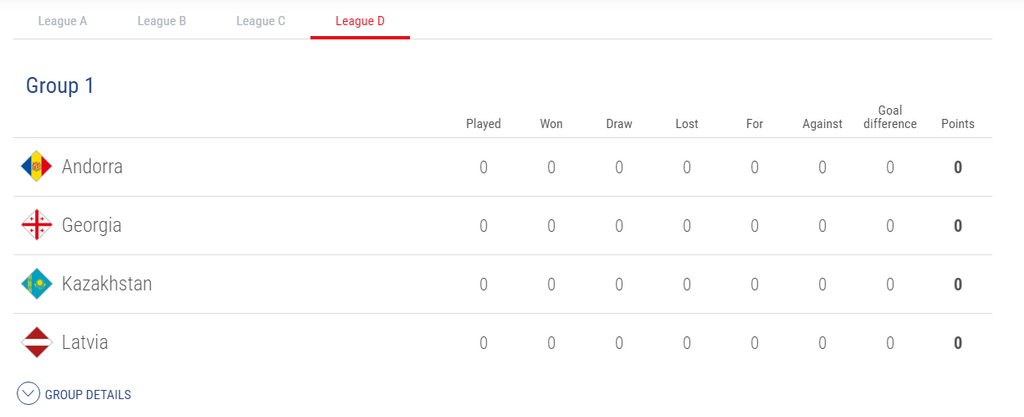Viewport: 1024px width, 417px height.
Task: Select the League D tab
Action: tap(360, 21)
